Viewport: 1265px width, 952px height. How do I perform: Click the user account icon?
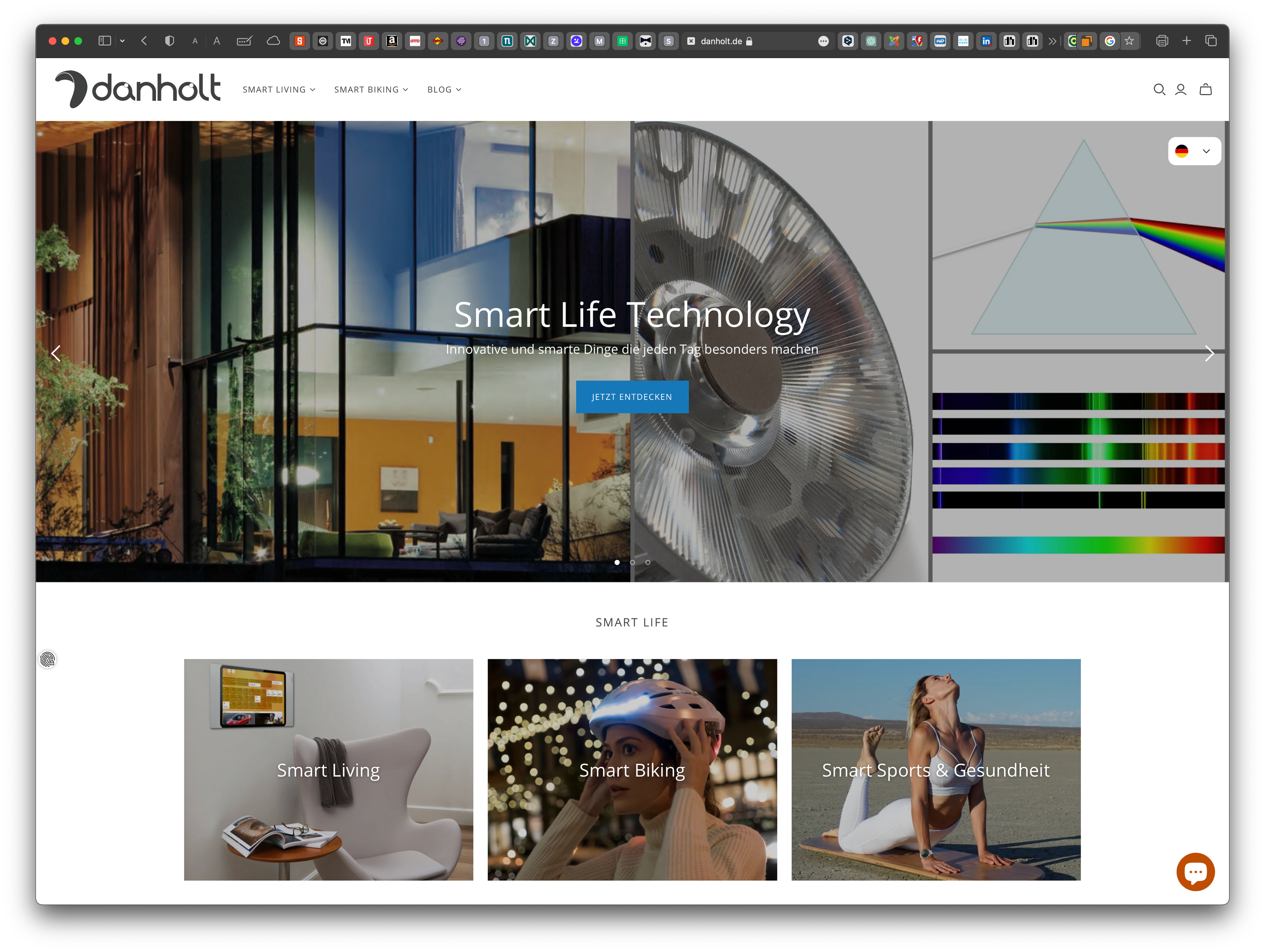[1181, 90]
